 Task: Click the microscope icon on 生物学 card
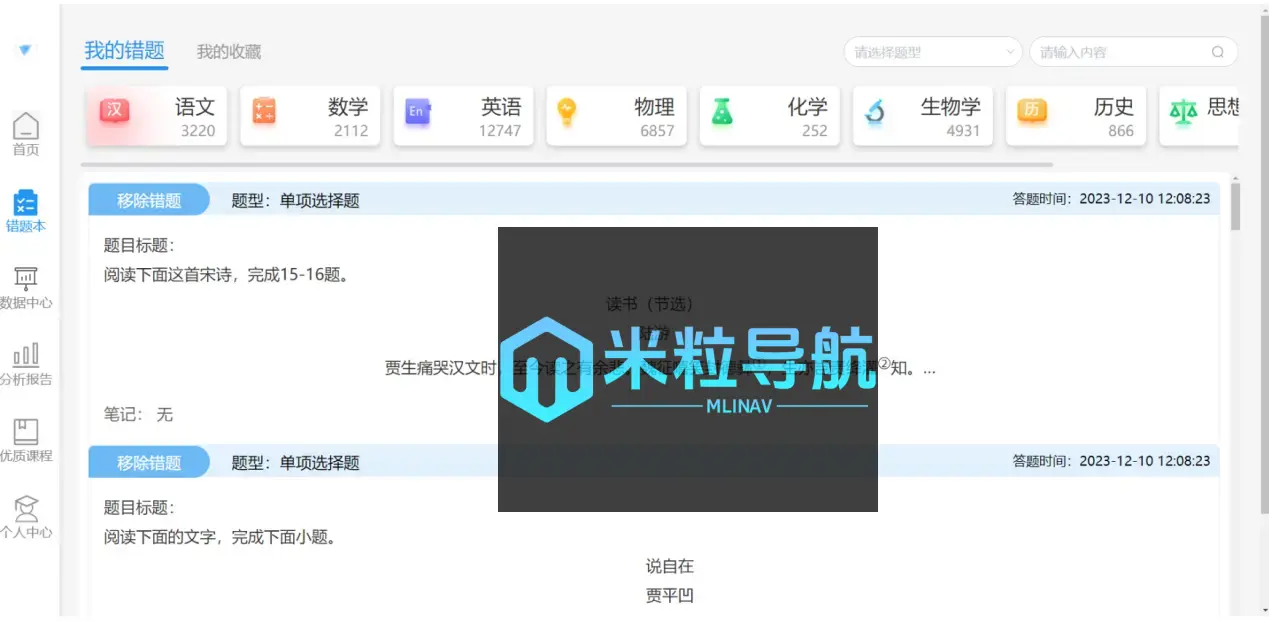[x=875, y=111]
